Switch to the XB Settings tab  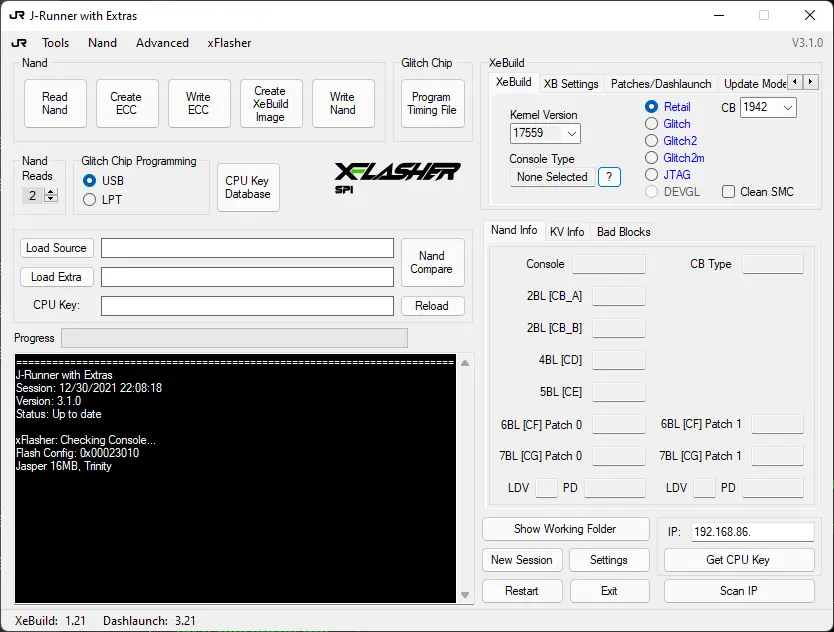(571, 84)
